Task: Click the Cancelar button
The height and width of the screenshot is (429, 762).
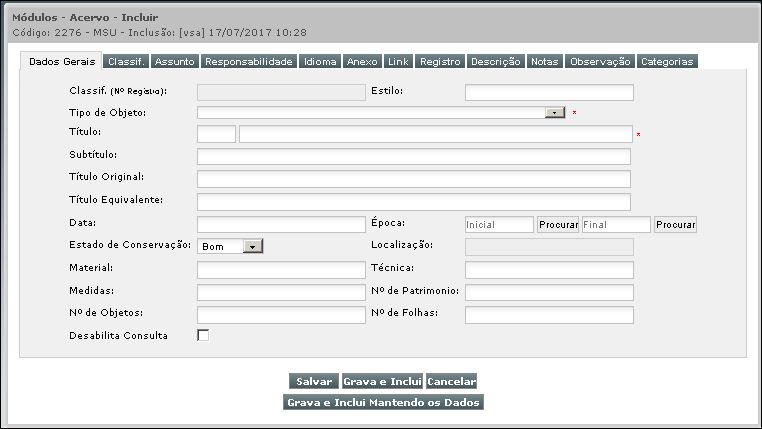Action: (451, 381)
